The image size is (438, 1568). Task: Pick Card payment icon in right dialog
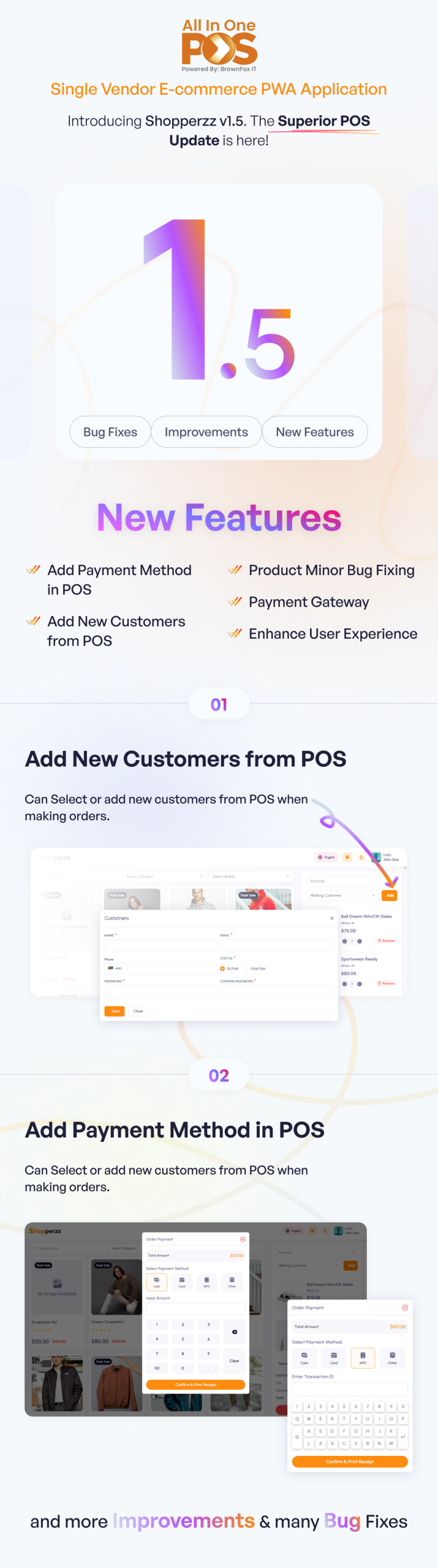tap(334, 1358)
